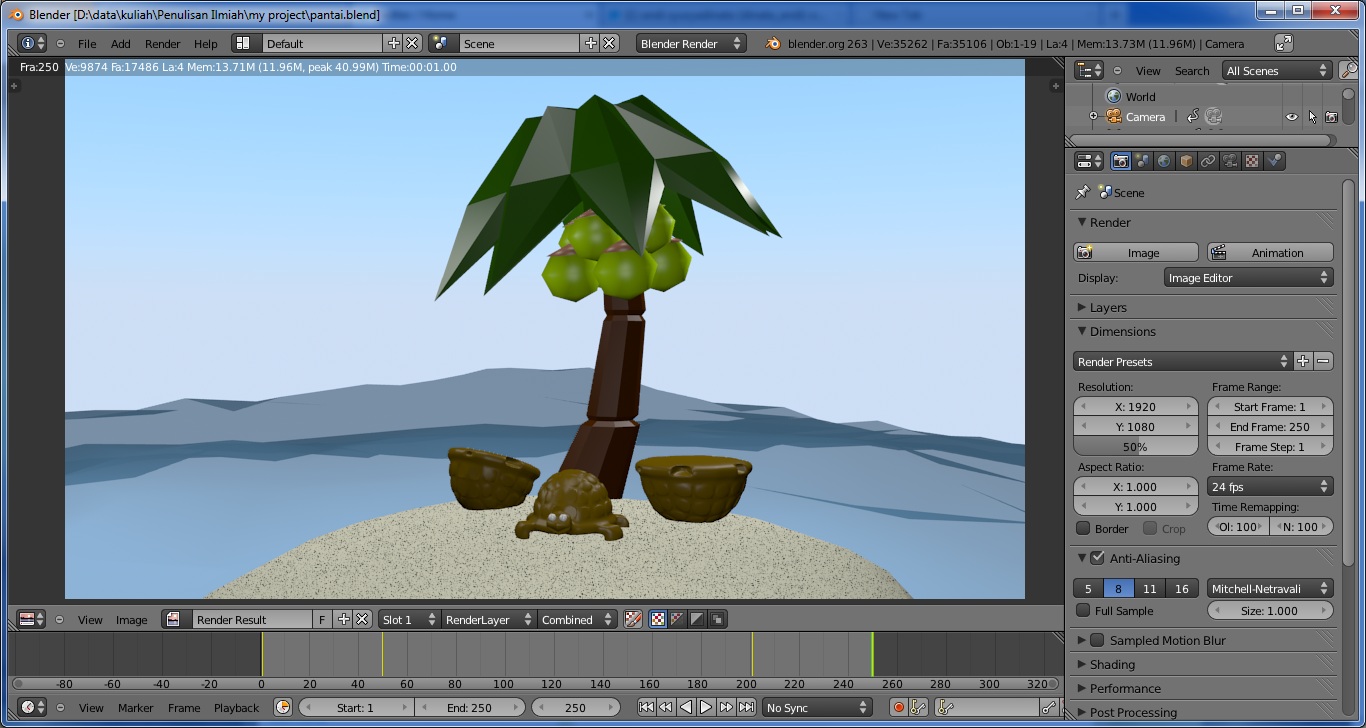The image size is (1366, 728).
Task: Toggle color and alpha channel display
Action: tap(677, 619)
